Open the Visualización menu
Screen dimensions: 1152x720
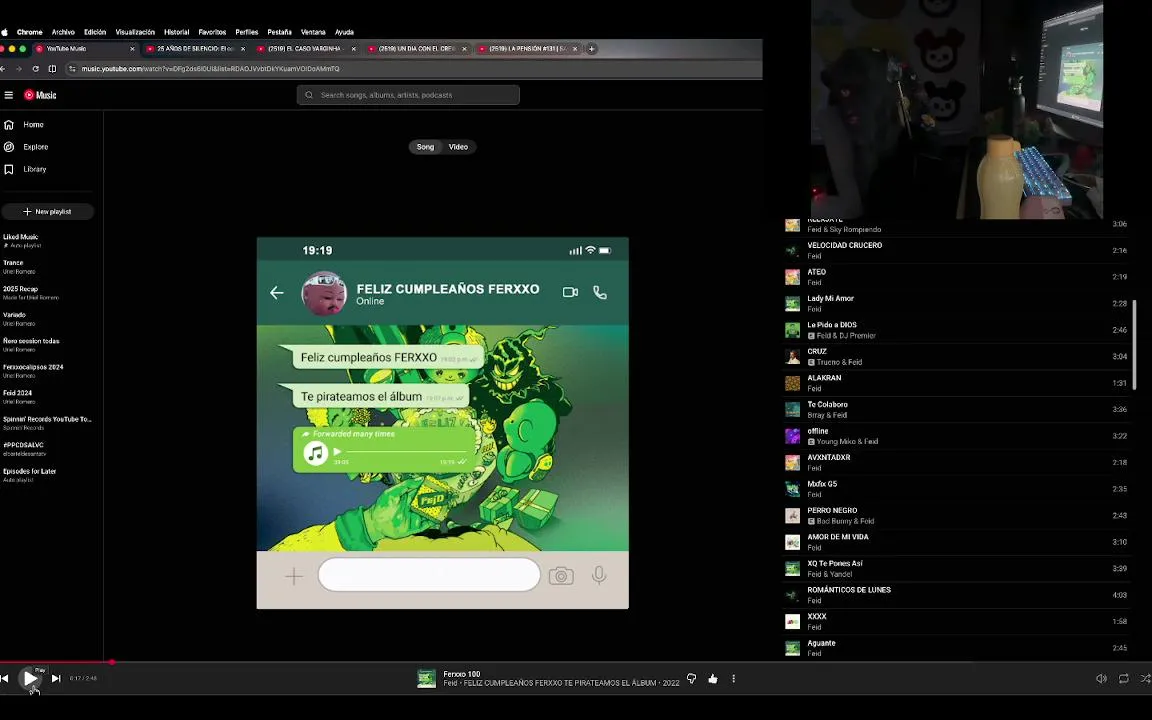tap(135, 32)
